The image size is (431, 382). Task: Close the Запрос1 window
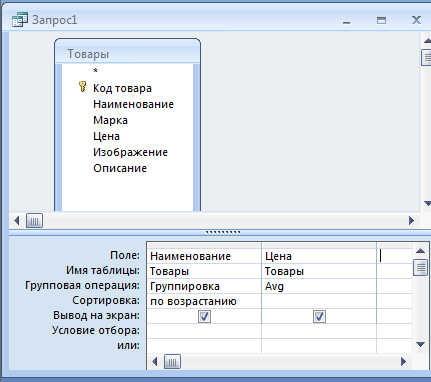(x=416, y=20)
